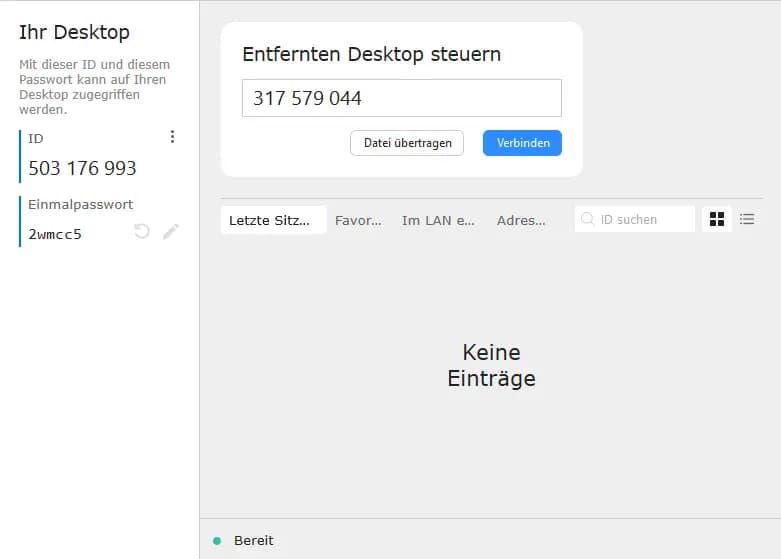Click the blue Verbinden button
Screen dimensions: 781x559
pos(522,143)
